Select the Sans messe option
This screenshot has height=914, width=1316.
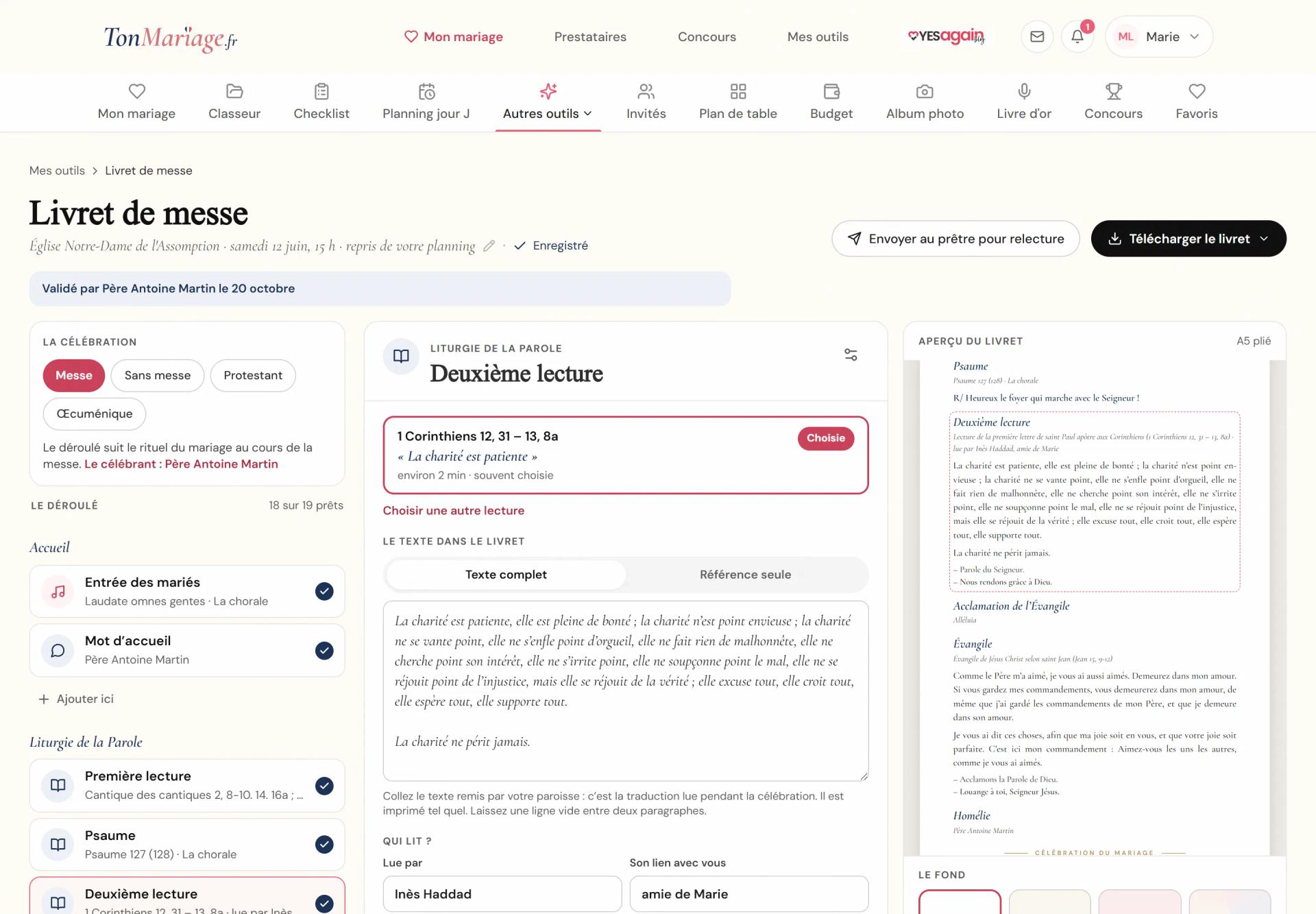pyautogui.click(x=158, y=375)
